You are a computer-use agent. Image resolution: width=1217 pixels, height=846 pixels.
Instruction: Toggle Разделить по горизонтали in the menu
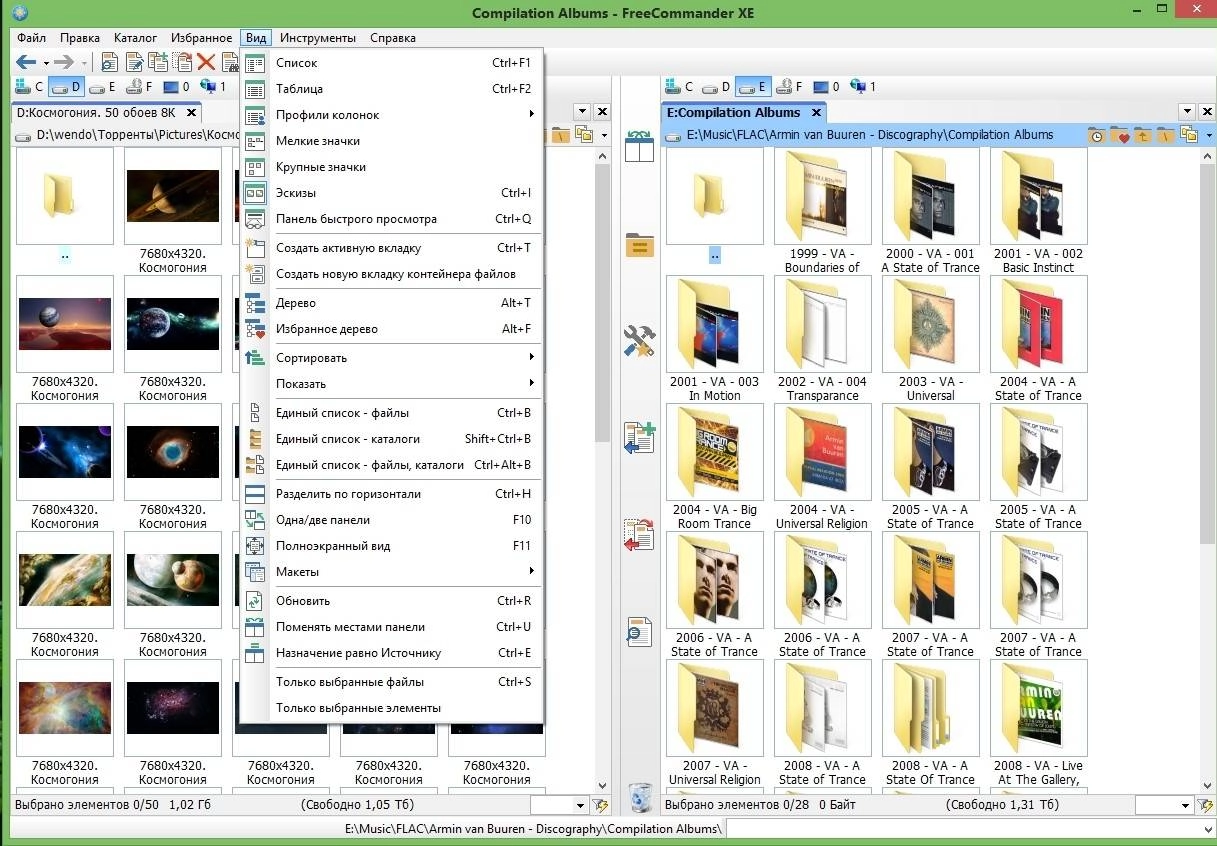[392, 494]
